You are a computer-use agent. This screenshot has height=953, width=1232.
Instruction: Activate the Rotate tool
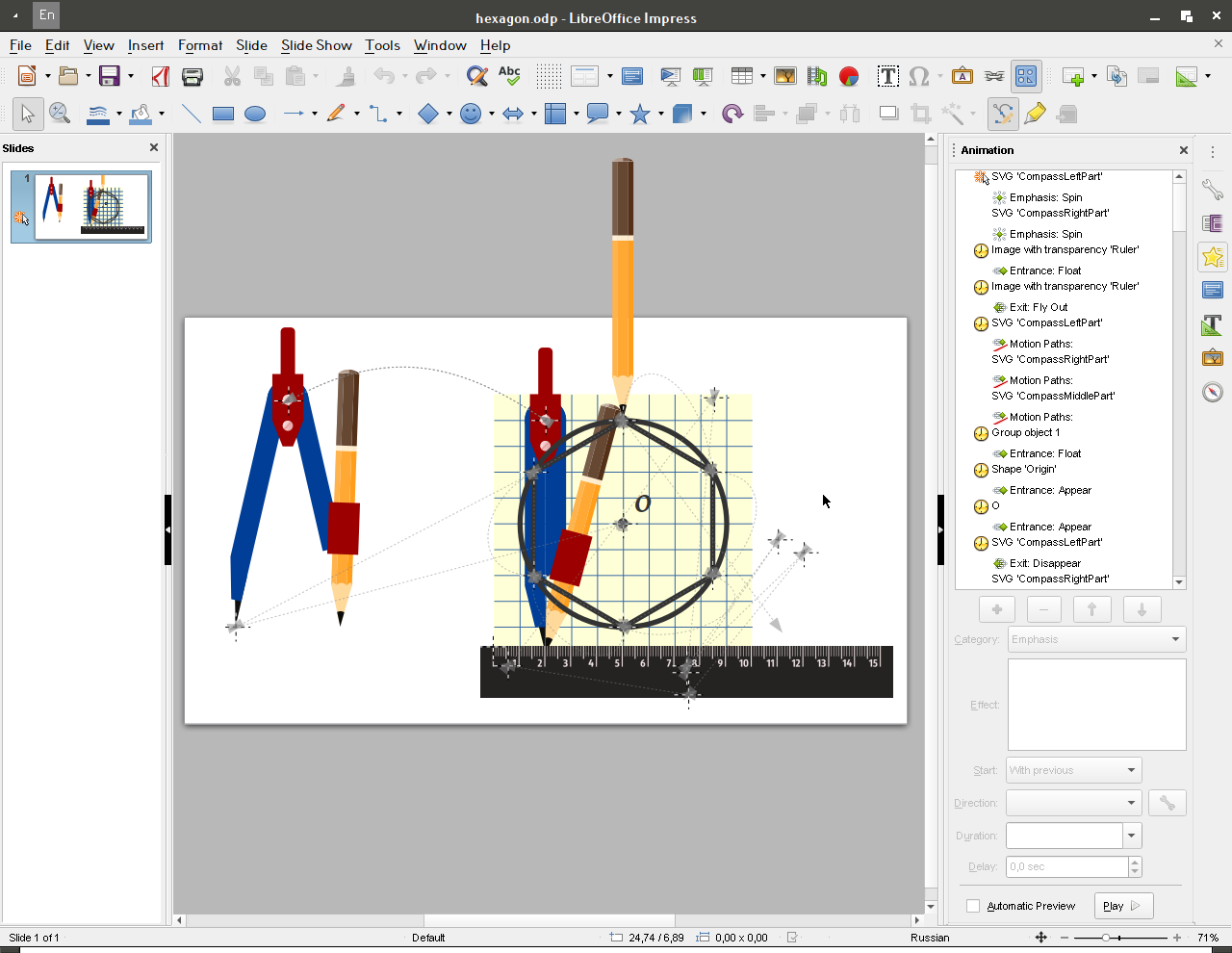coord(732,114)
